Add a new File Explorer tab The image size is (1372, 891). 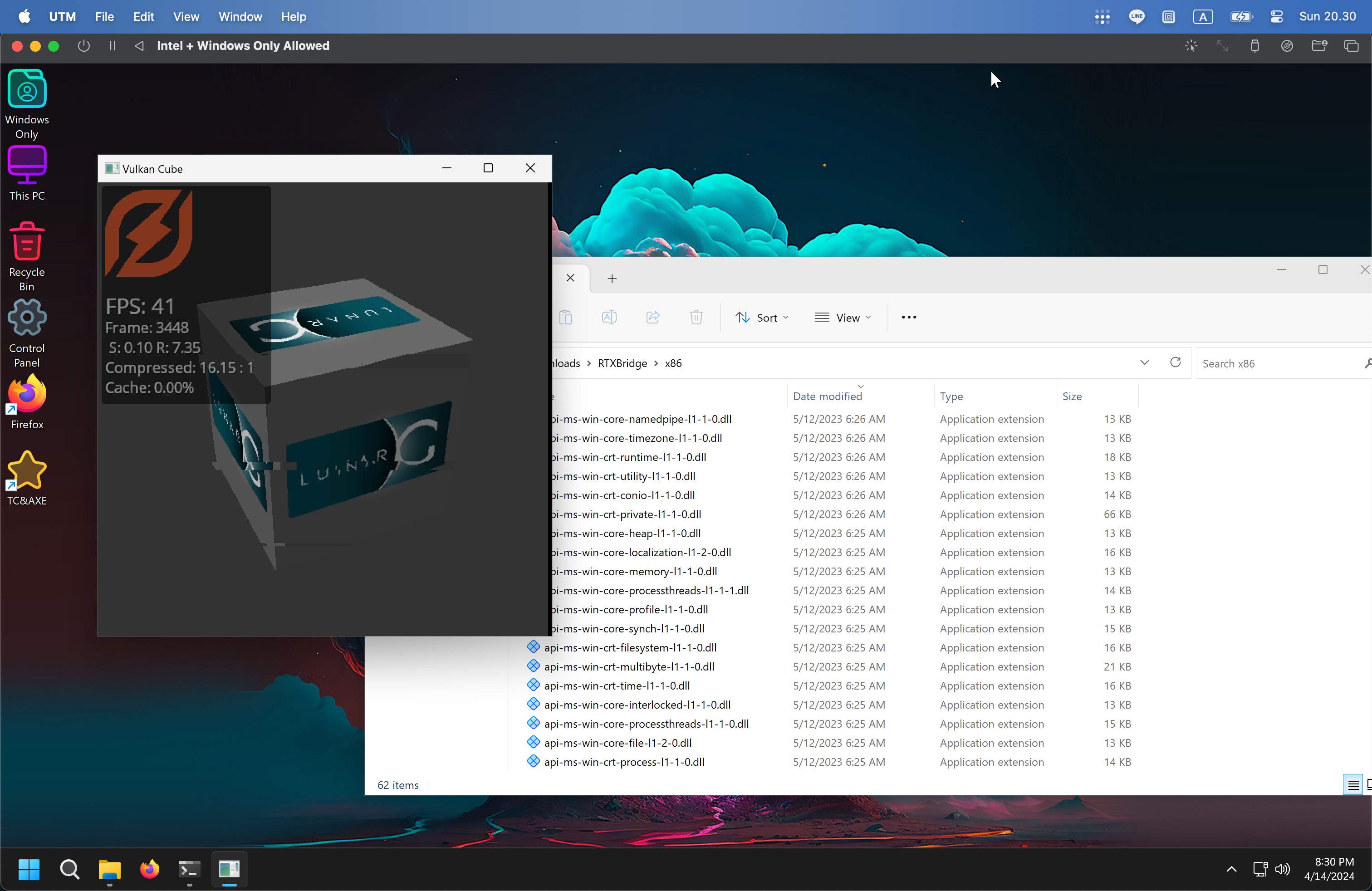pyautogui.click(x=612, y=279)
